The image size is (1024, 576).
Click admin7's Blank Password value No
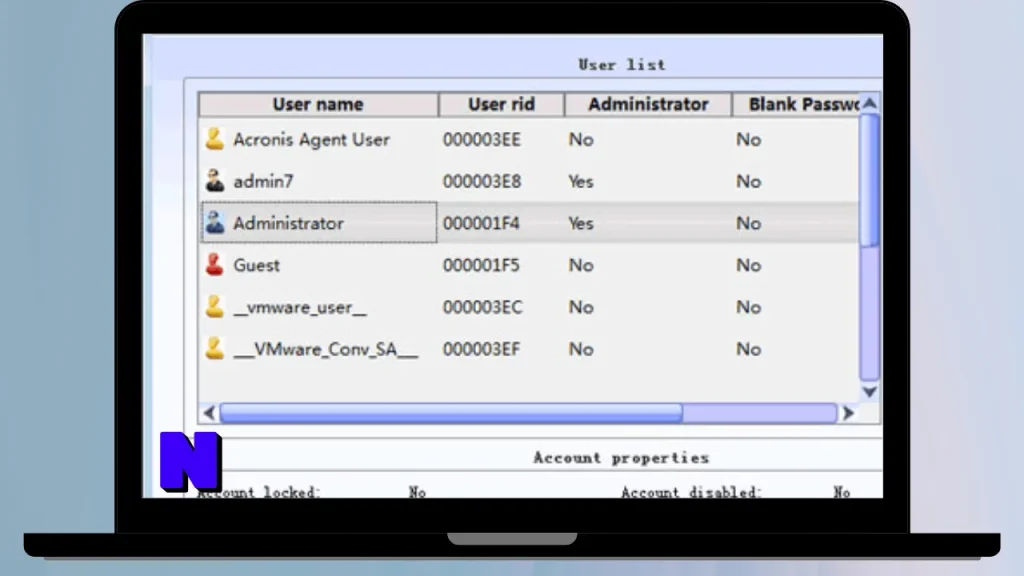coord(748,182)
